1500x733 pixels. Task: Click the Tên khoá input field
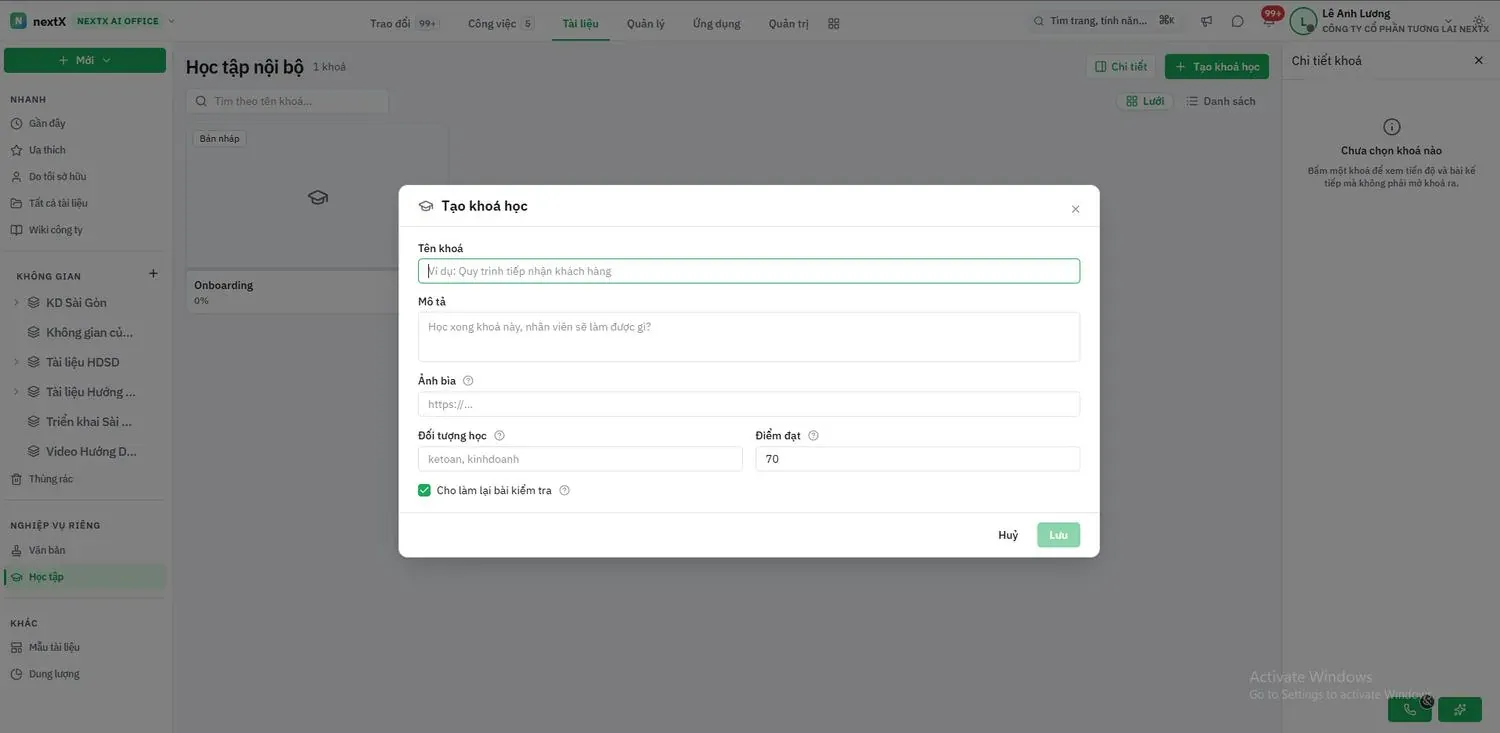tap(749, 271)
